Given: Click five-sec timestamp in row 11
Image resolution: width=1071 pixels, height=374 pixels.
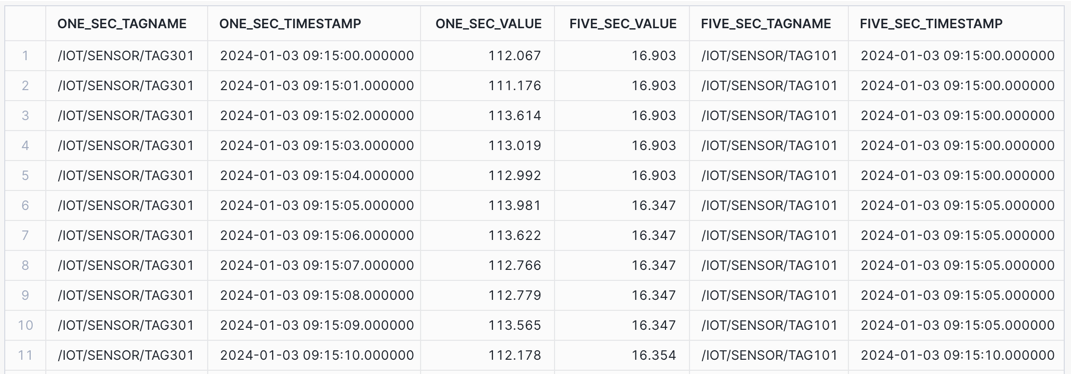Looking at the screenshot, I should (x=956, y=355).
